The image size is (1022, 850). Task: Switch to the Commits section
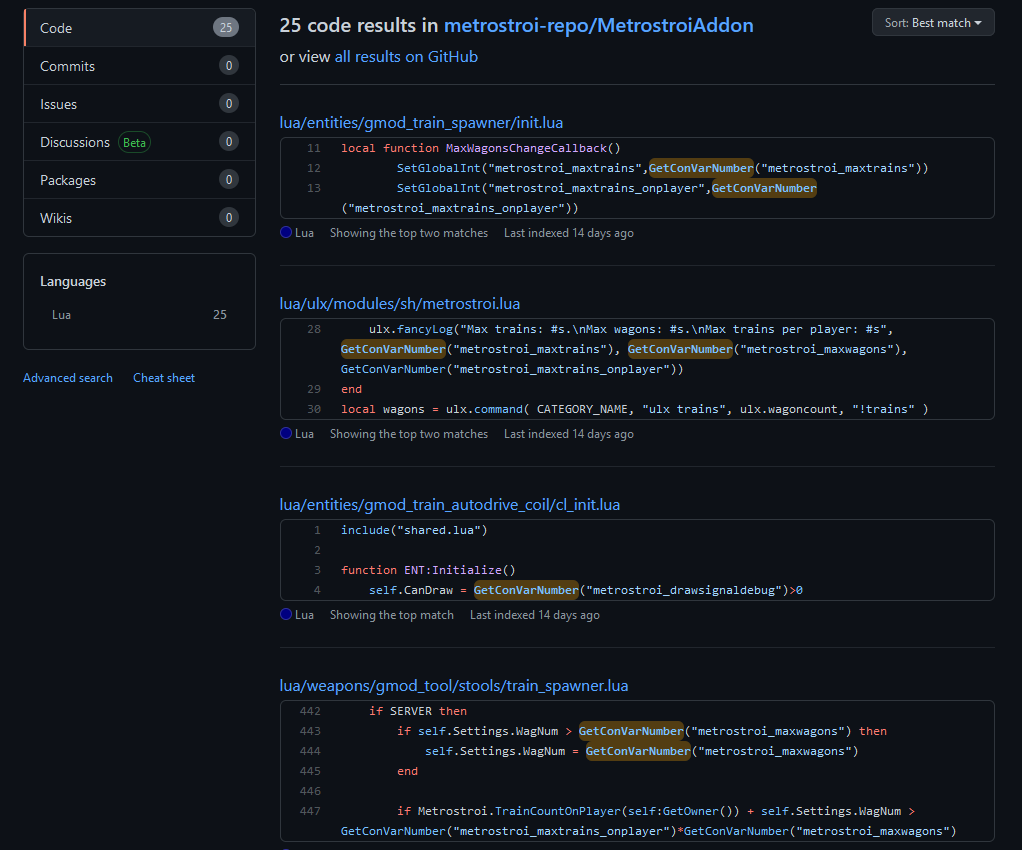tap(67, 65)
